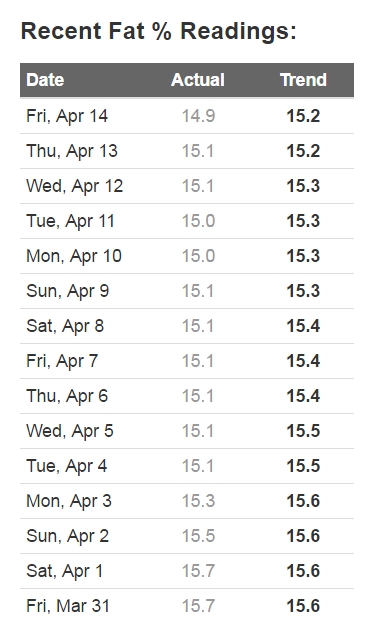Click trend value for Wed, Apr 12
367x631 pixels.
pos(303,186)
